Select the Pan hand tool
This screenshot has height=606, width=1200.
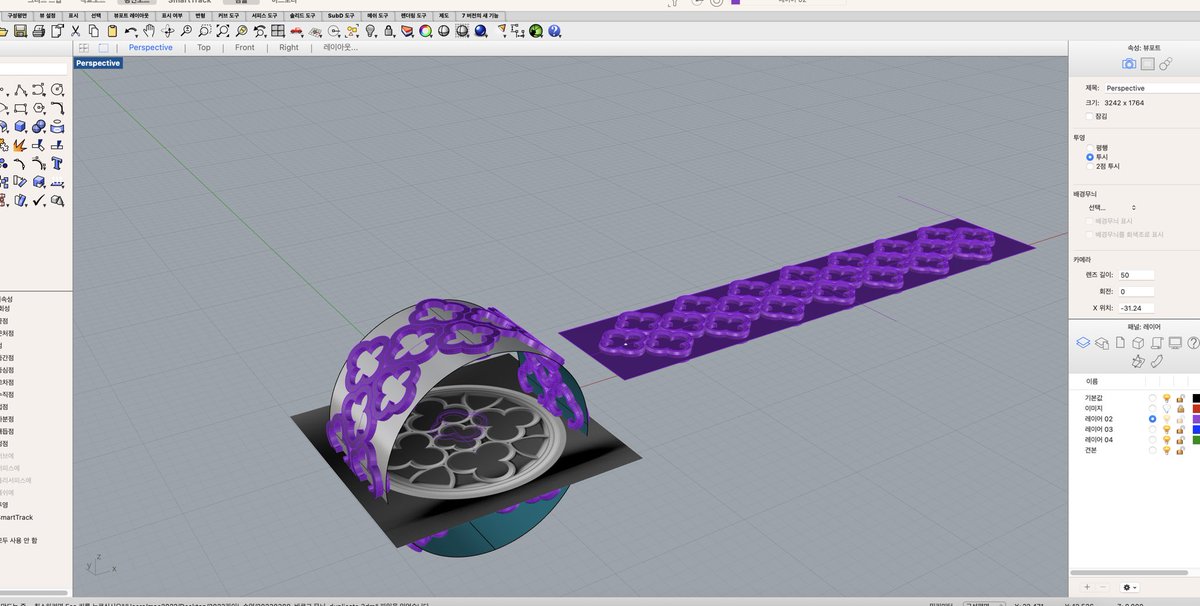click(149, 31)
